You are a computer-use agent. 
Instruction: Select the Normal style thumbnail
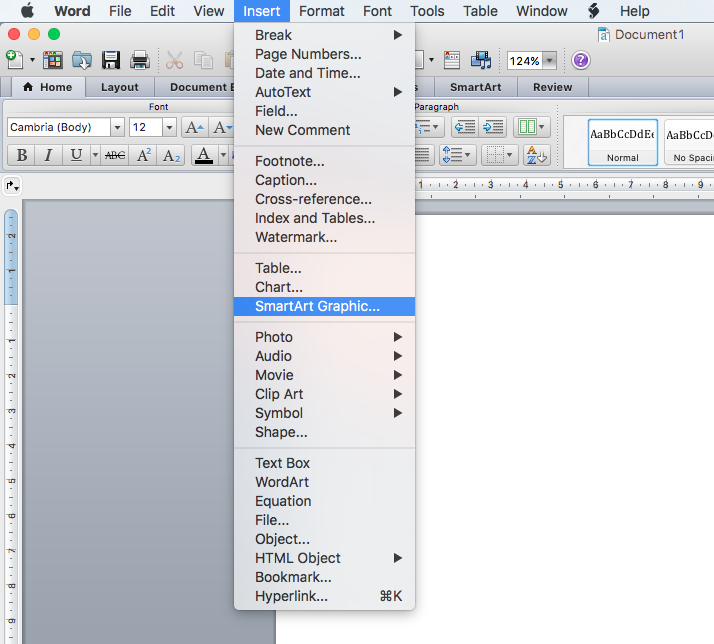622,141
